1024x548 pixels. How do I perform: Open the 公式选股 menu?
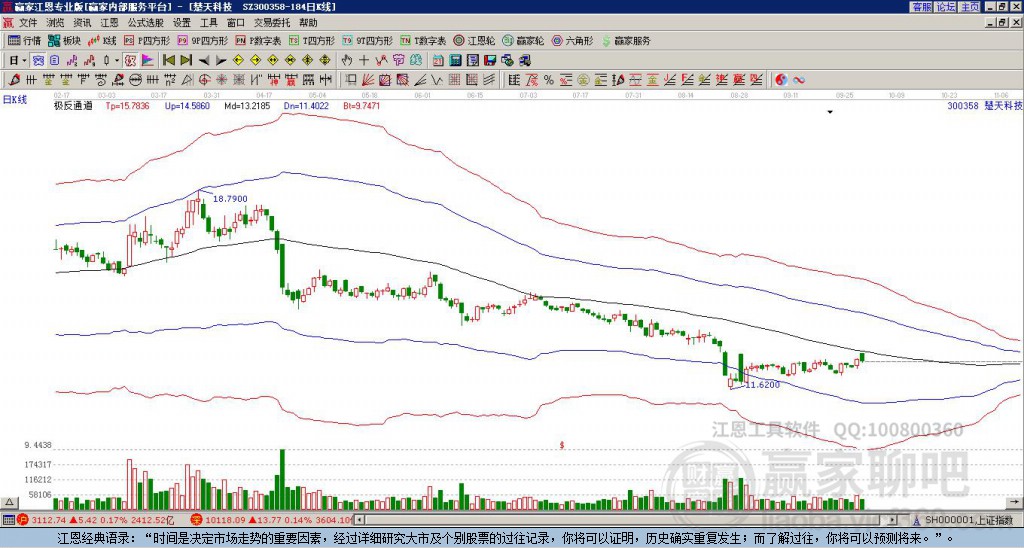pyautogui.click(x=146, y=23)
